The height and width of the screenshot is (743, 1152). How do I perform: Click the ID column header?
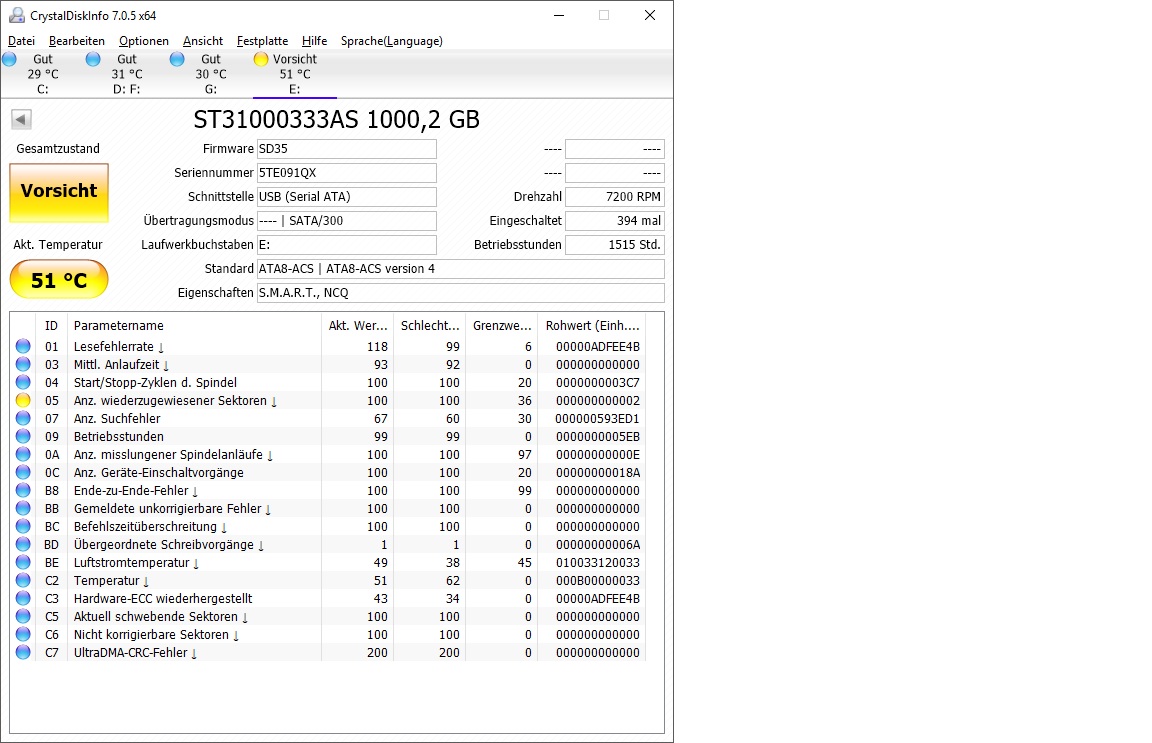click(51, 326)
